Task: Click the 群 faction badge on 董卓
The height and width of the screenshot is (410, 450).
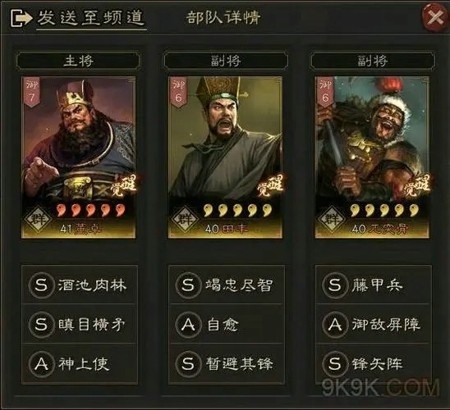Action: click(x=38, y=220)
